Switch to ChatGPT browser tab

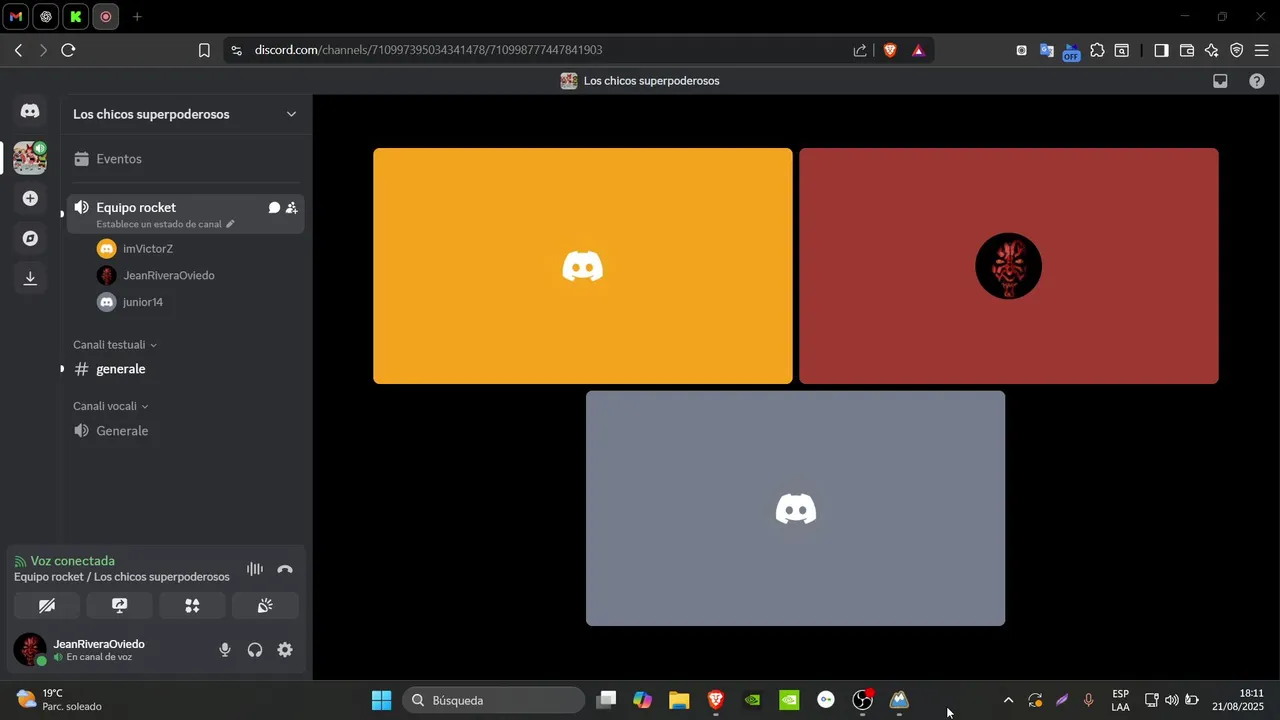[x=45, y=17]
